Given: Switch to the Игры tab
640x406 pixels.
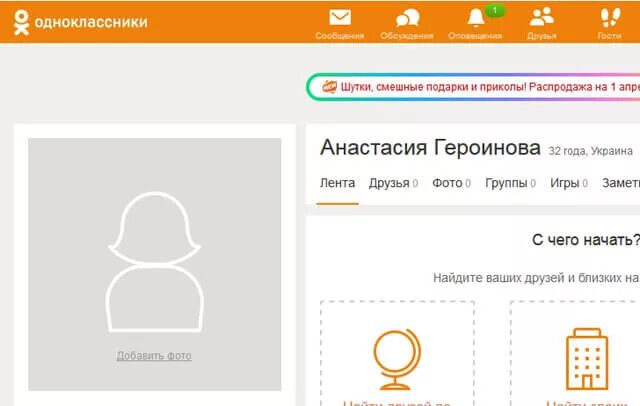Looking at the screenshot, I should point(569,183).
